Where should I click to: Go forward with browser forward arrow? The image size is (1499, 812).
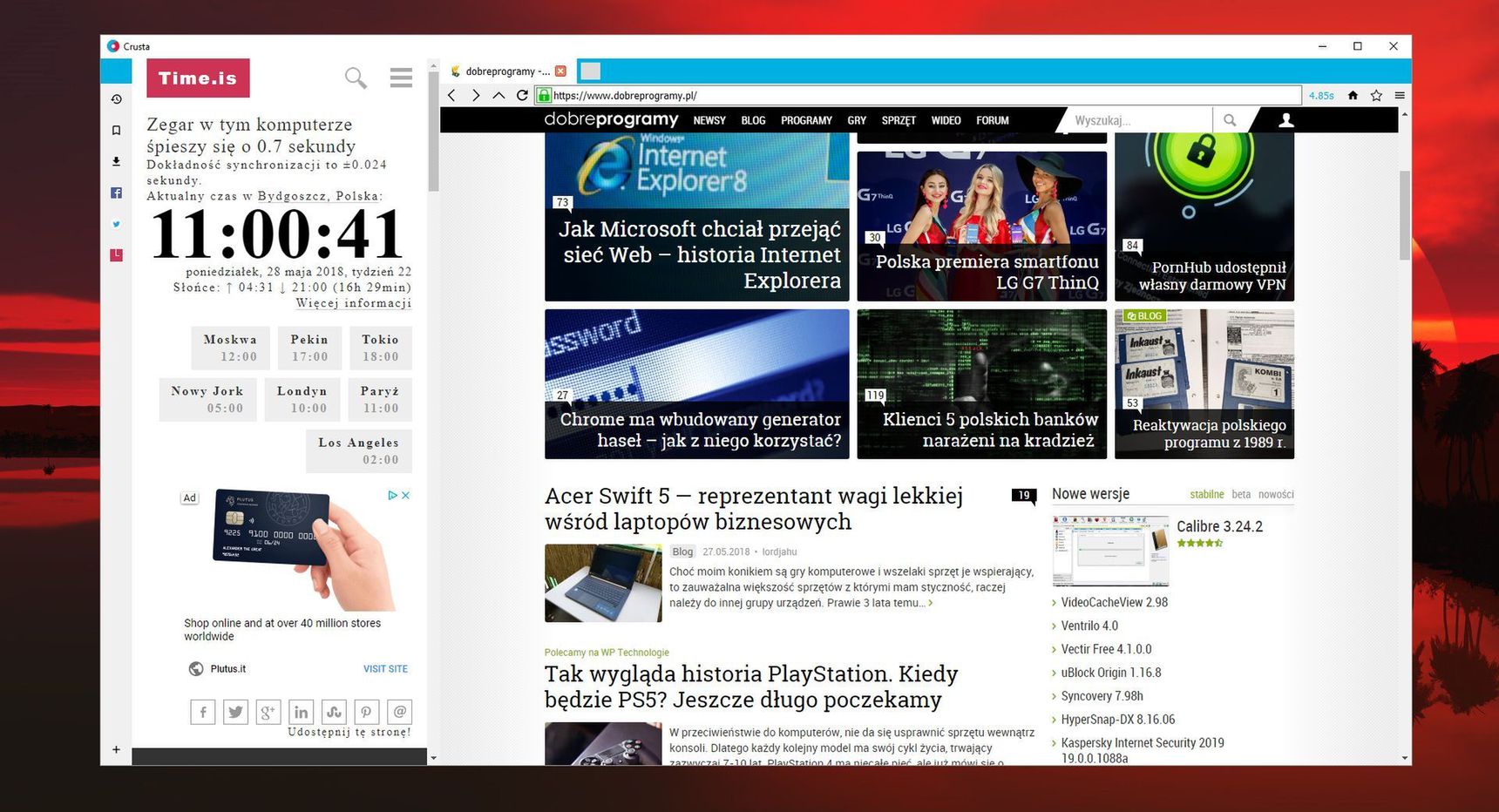click(475, 96)
